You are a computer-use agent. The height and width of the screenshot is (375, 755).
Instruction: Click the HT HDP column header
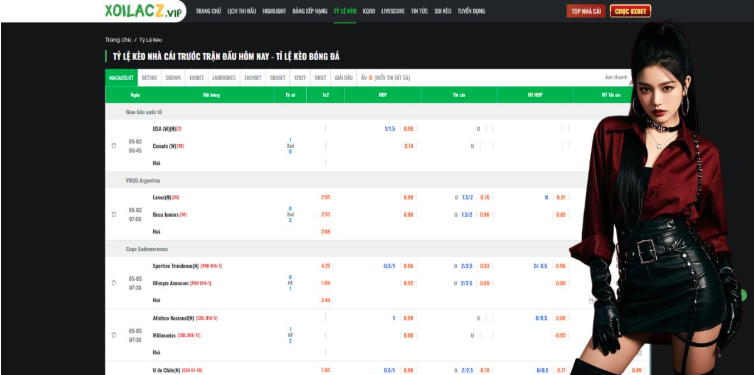click(x=535, y=95)
